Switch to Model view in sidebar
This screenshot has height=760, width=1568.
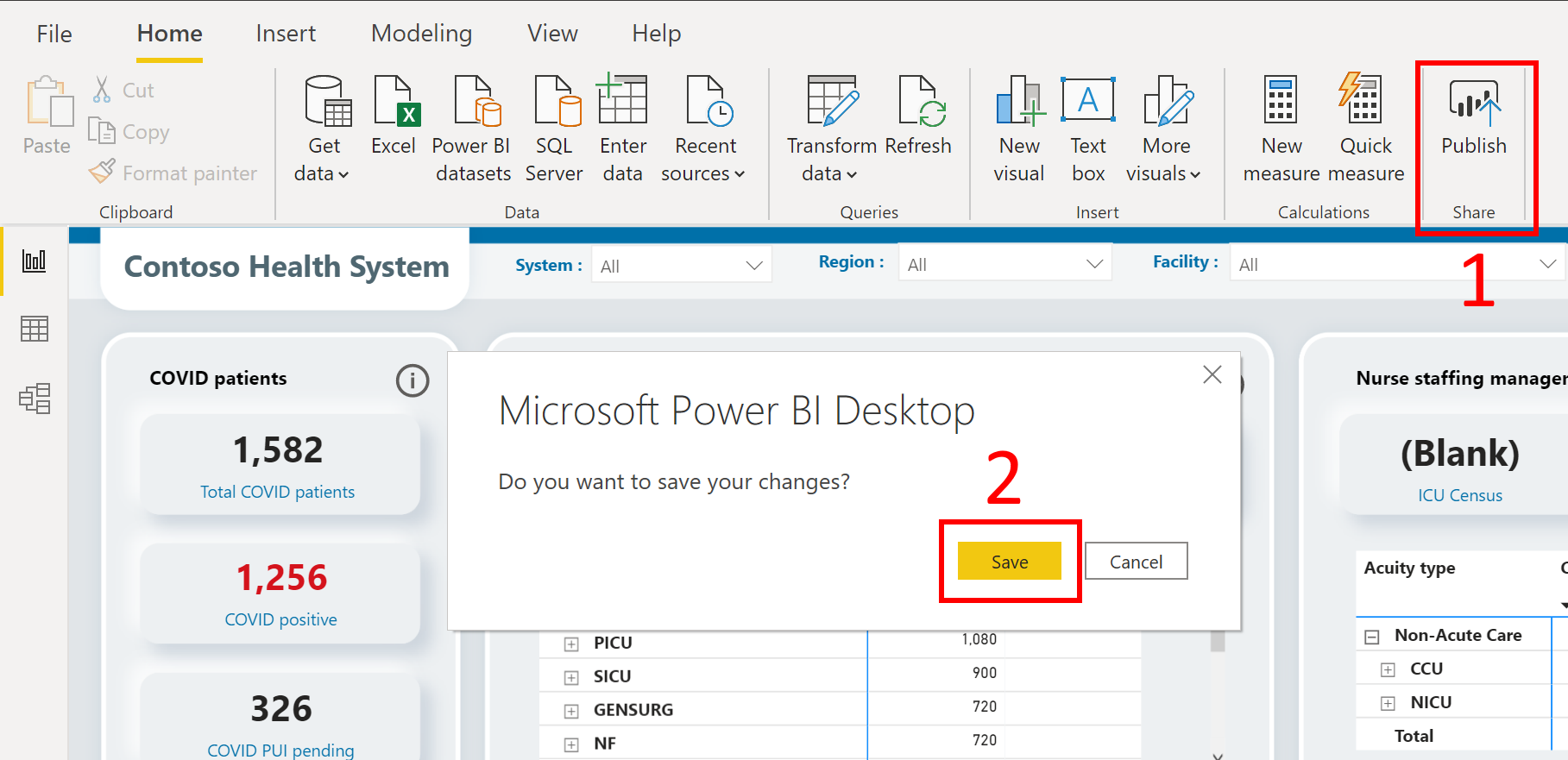coord(35,398)
